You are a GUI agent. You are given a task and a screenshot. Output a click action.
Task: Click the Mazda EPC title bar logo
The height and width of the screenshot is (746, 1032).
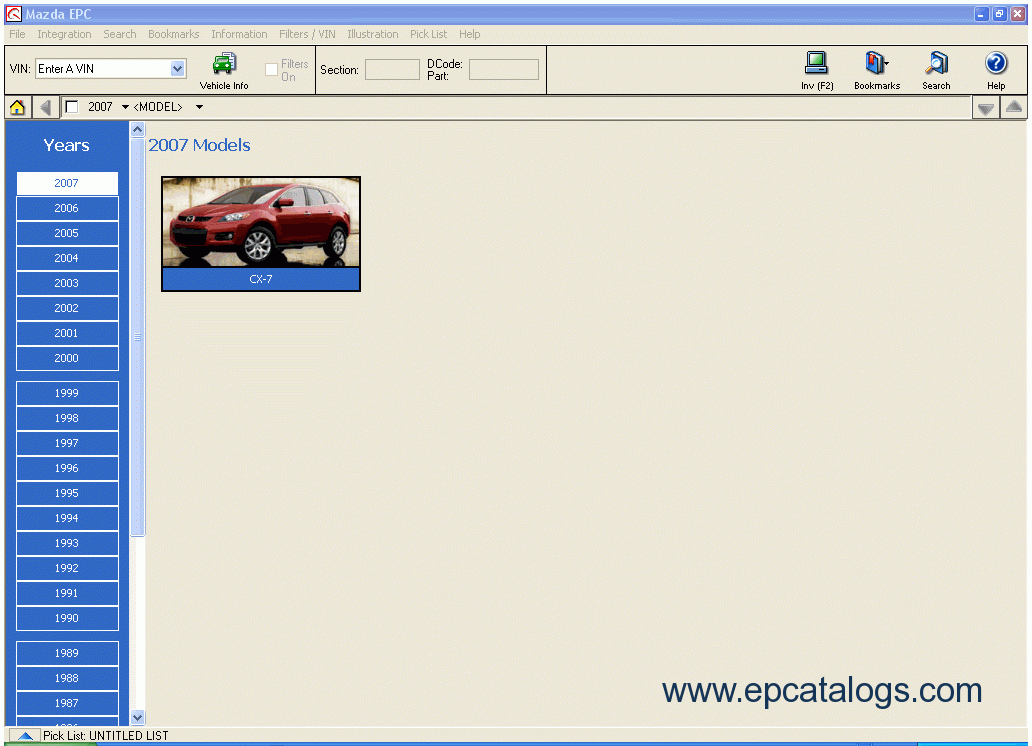[14, 14]
